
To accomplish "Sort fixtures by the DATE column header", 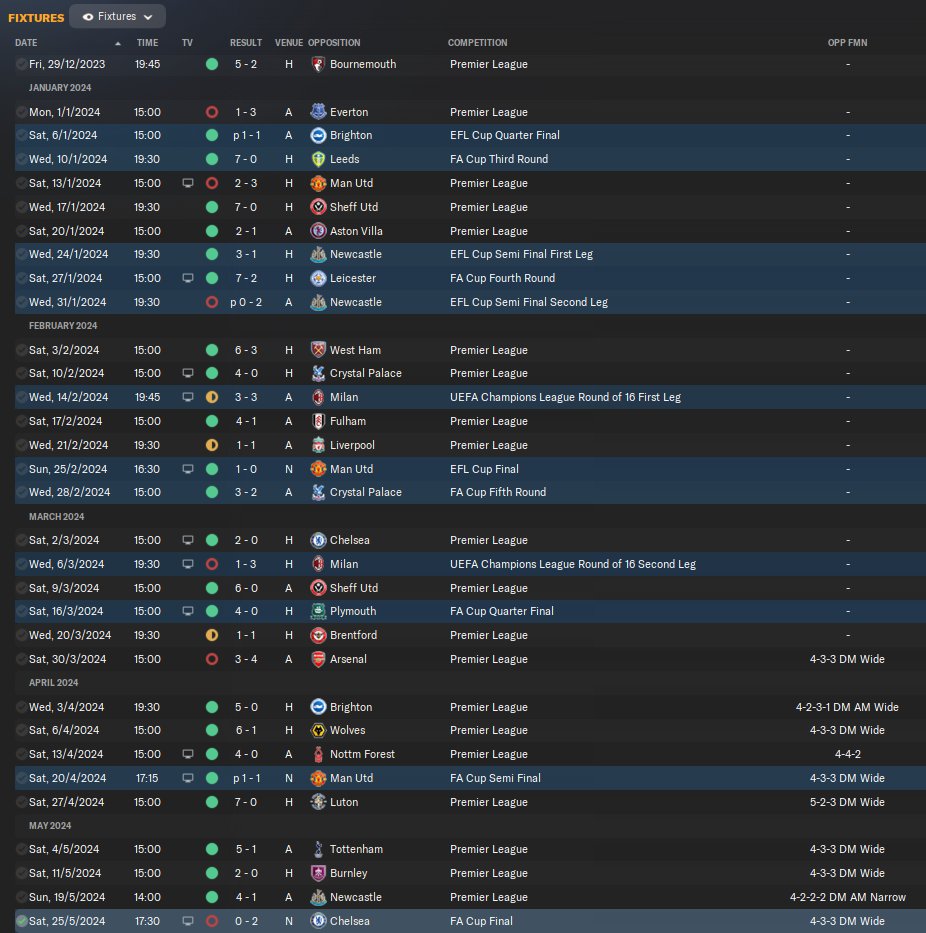I will (26, 43).
